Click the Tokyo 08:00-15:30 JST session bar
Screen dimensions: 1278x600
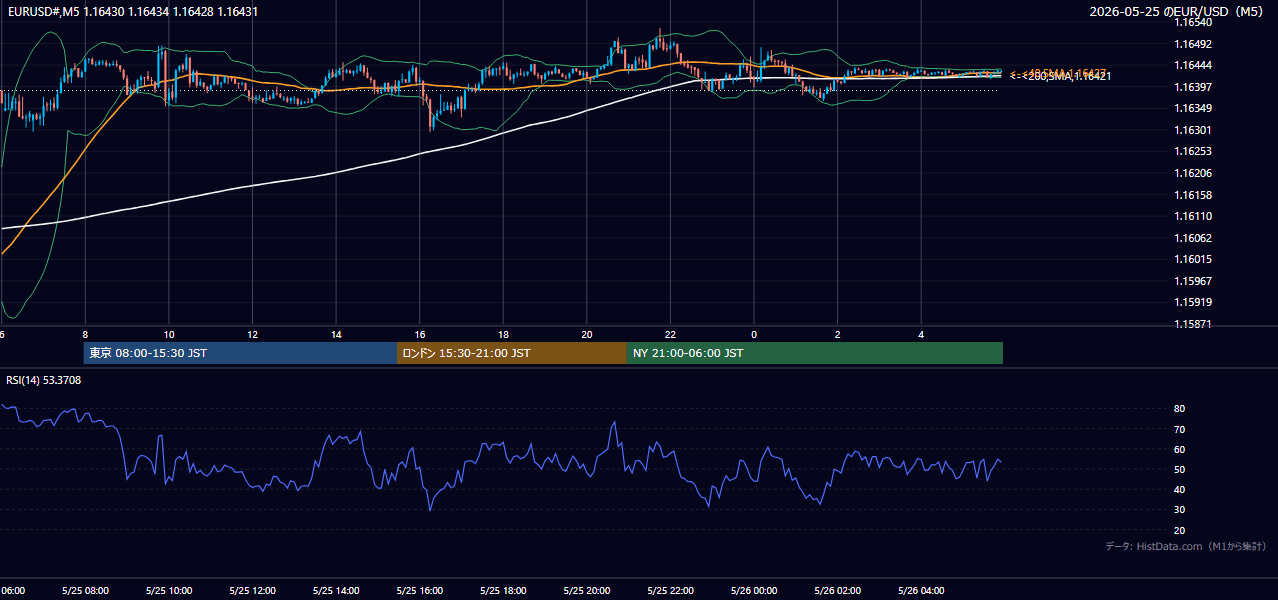pyautogui.click(x=240, y=353)
